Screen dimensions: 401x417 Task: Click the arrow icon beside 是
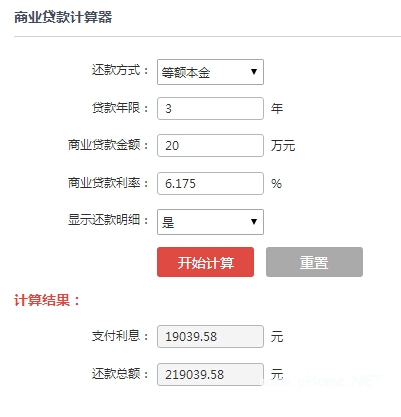pyautogui.click(x=254, y=222)
